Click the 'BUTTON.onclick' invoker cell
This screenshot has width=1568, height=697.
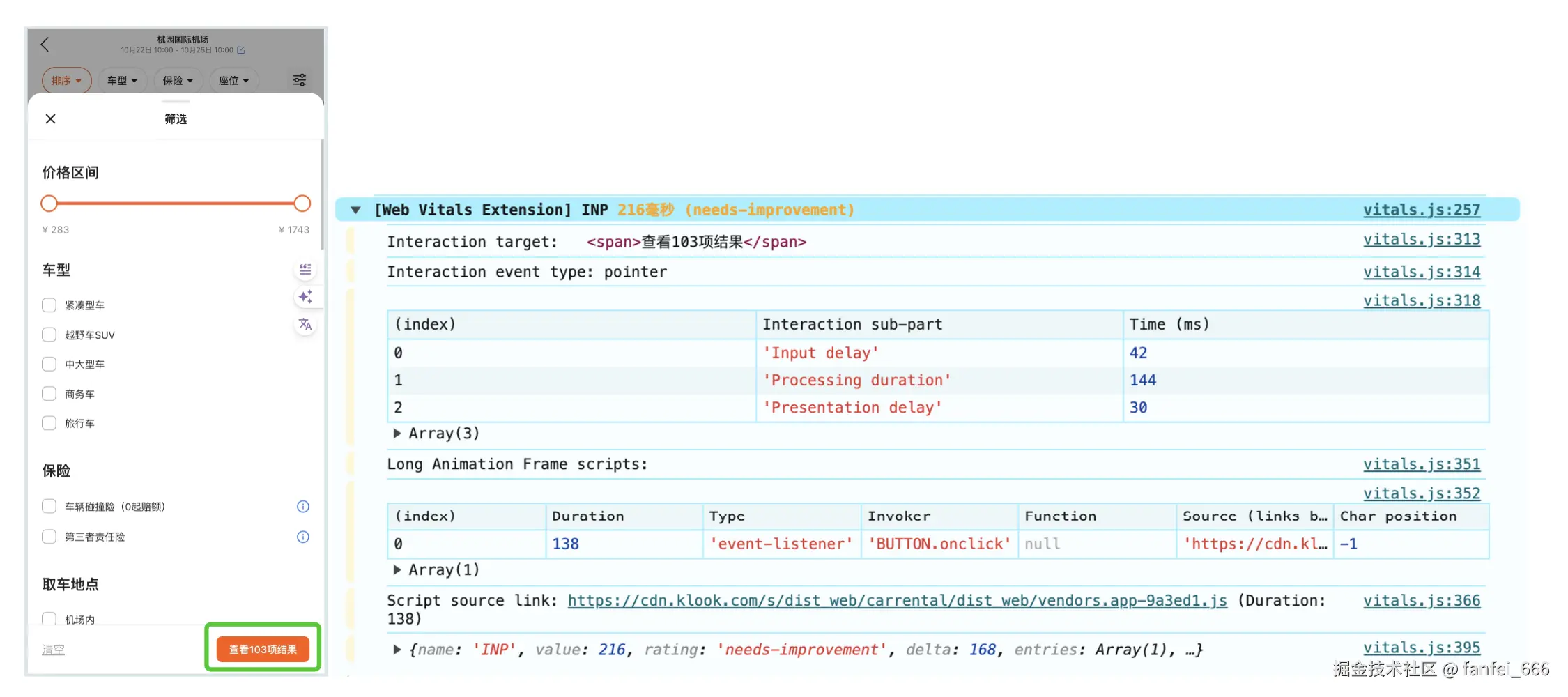[939, 544]
